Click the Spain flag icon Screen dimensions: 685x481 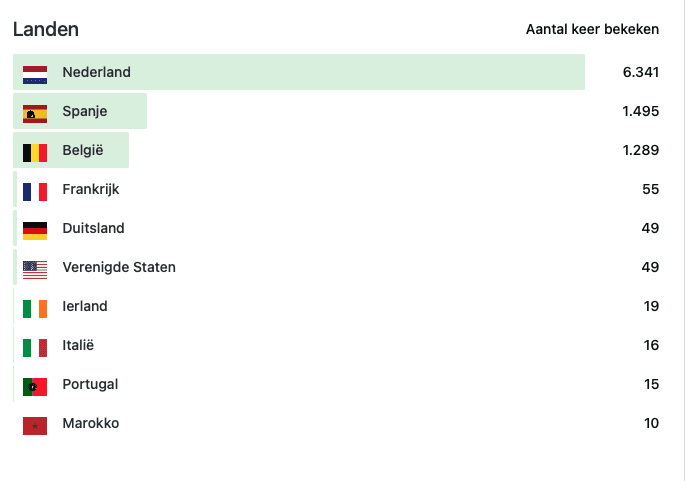(x=35, y=112)
